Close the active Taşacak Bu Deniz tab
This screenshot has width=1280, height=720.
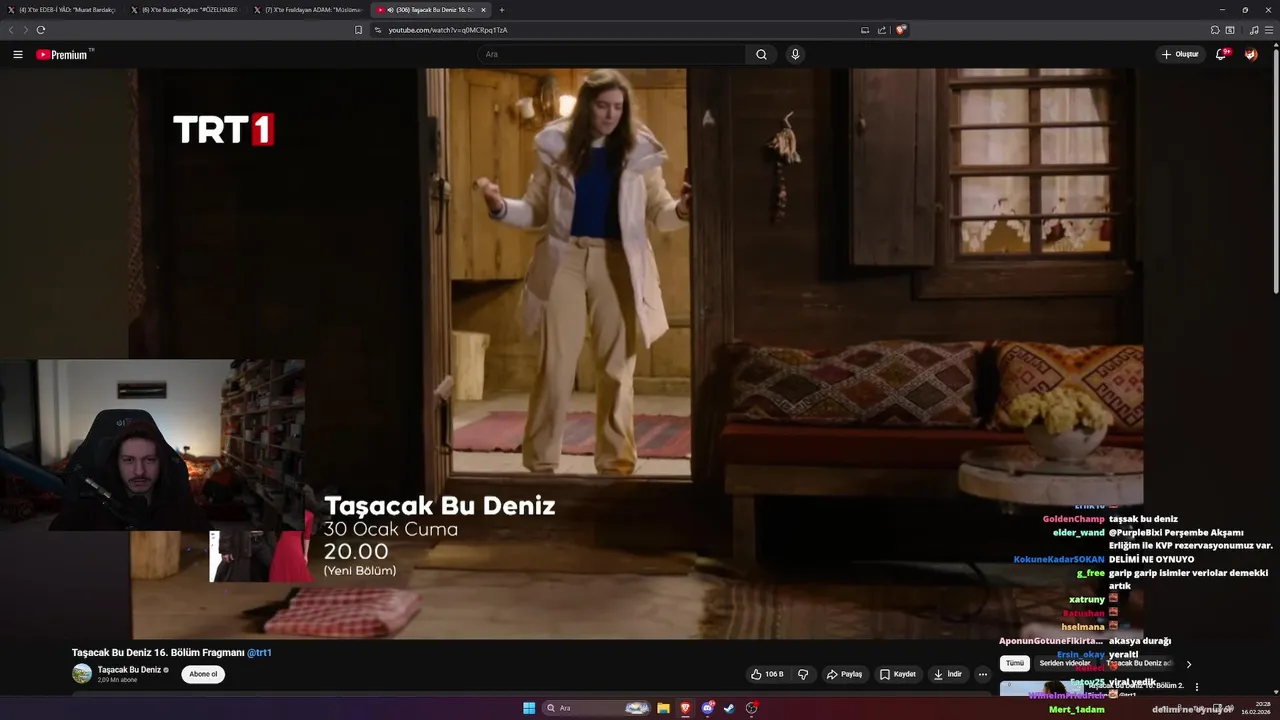[484, 9]
